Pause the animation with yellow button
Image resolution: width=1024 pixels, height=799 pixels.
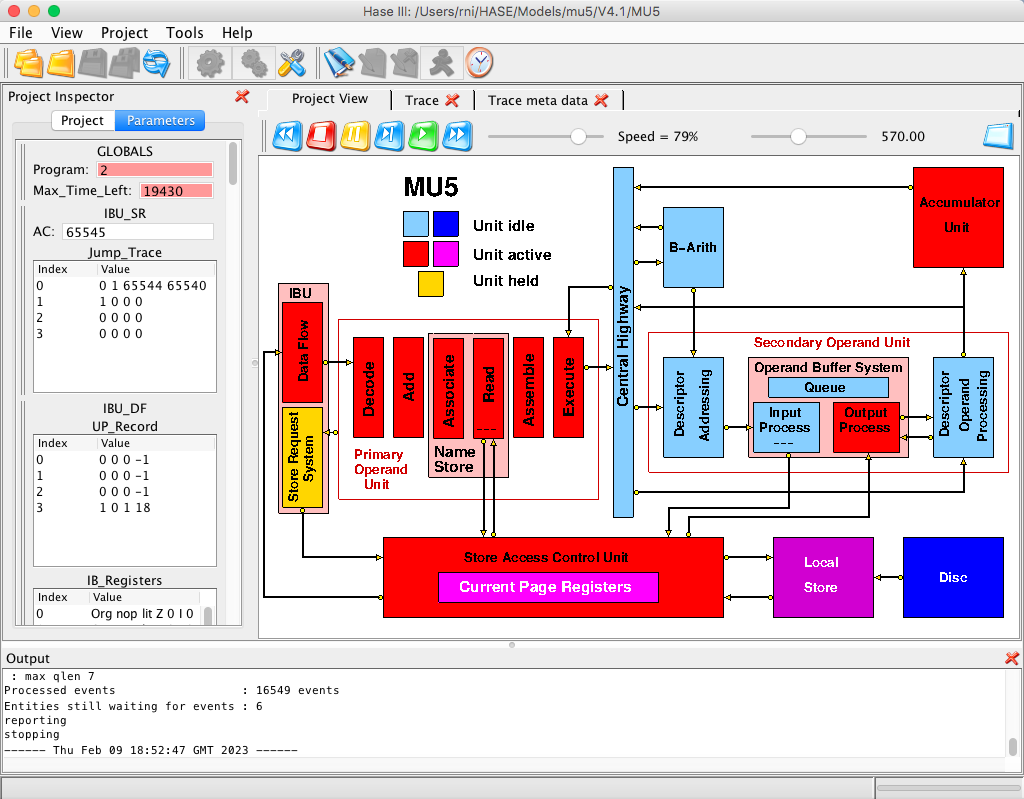click(x=355, y=136)
